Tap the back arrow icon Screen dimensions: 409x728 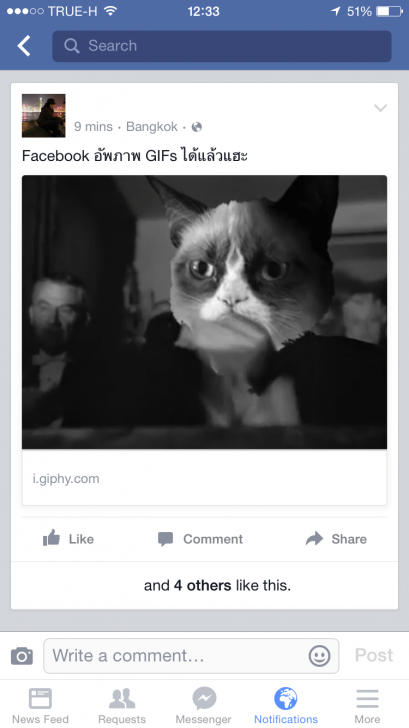[x=24, y=46]
